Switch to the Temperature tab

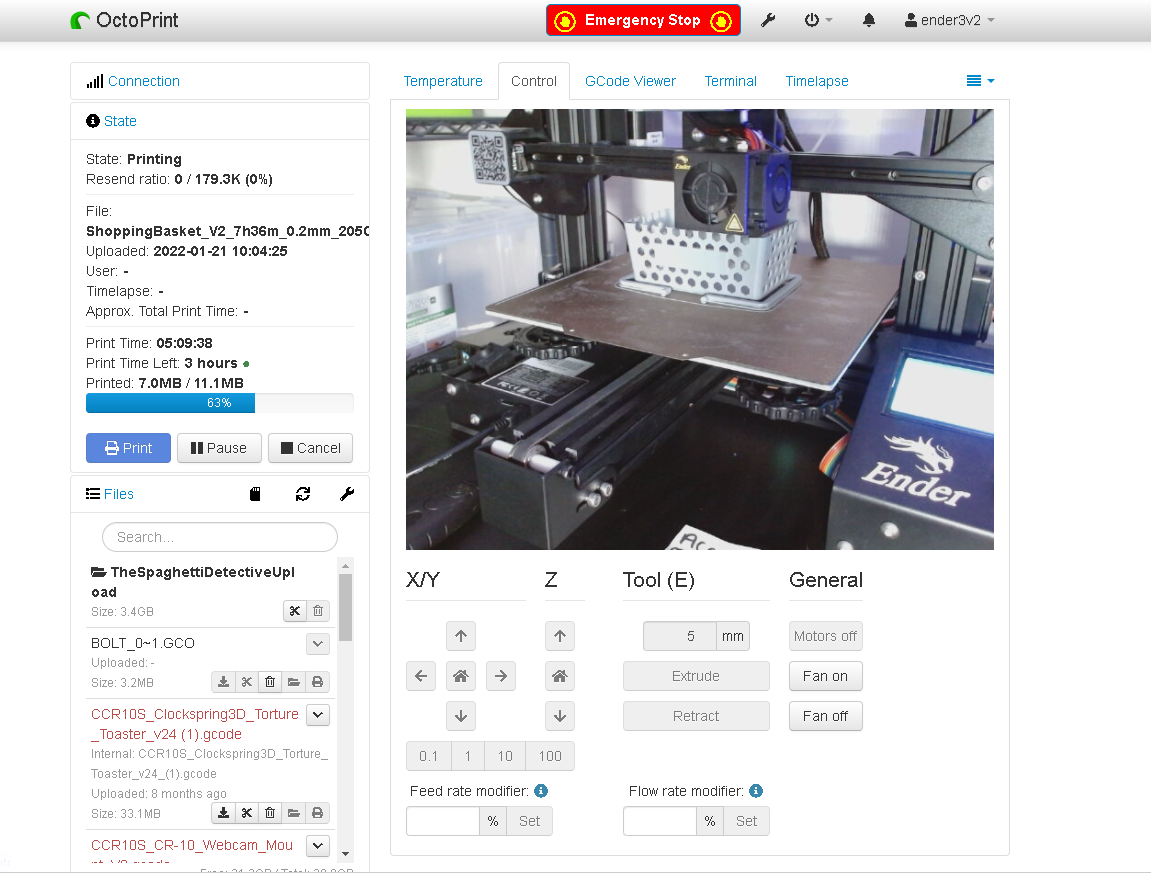click(443, 82)
